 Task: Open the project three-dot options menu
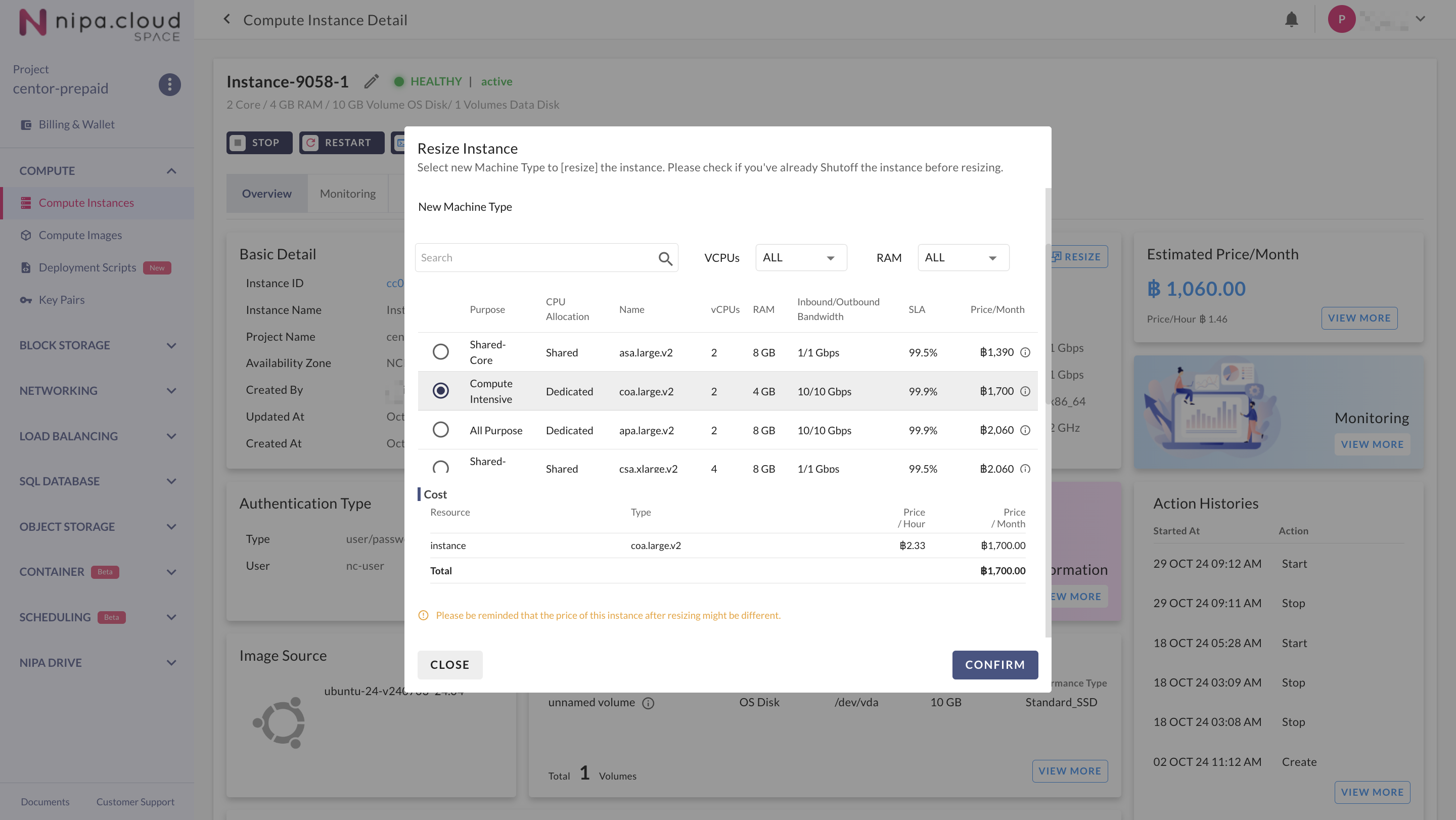coord(169,85)
